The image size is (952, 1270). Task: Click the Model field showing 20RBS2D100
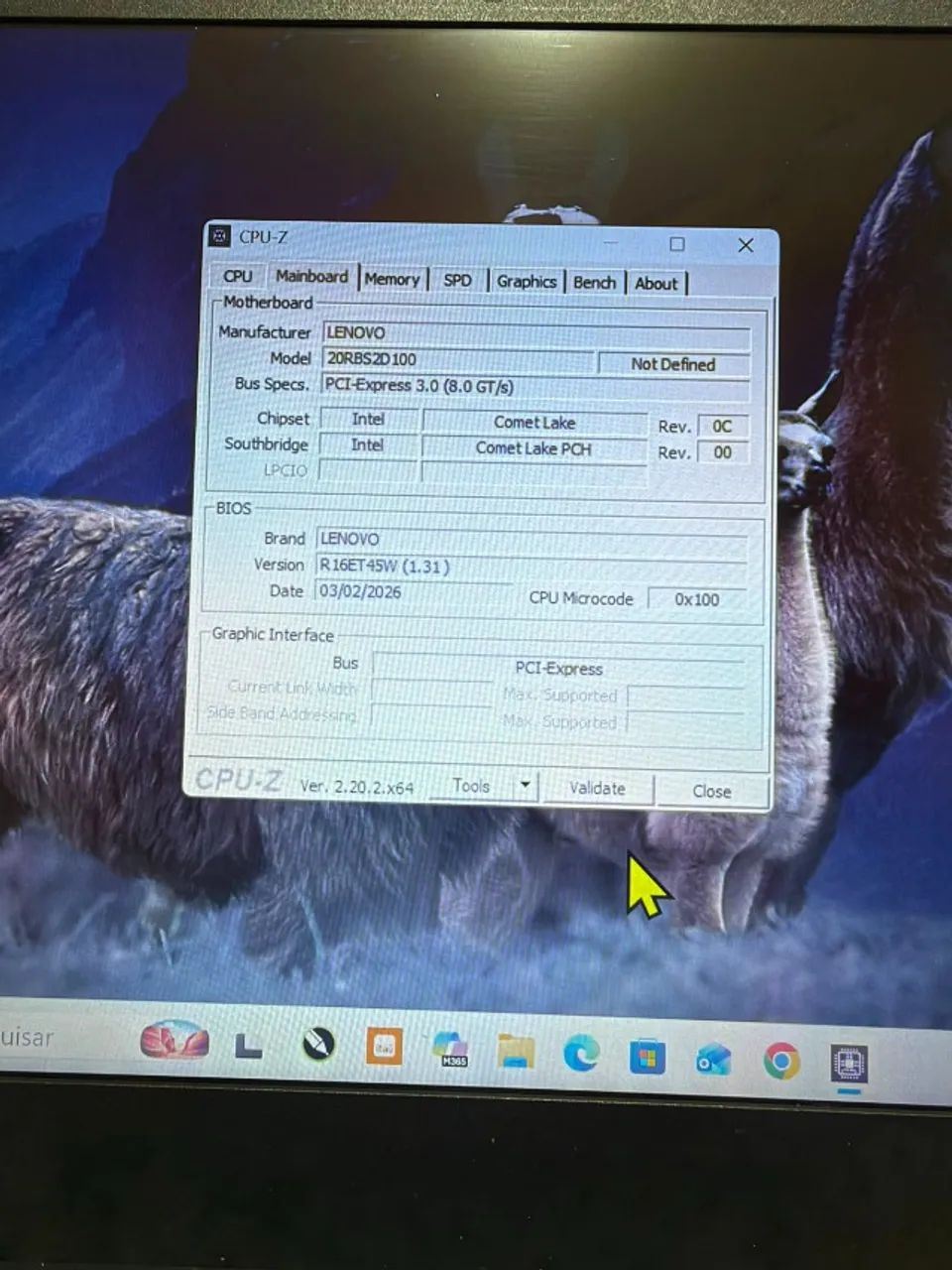[x=459, y=359]
